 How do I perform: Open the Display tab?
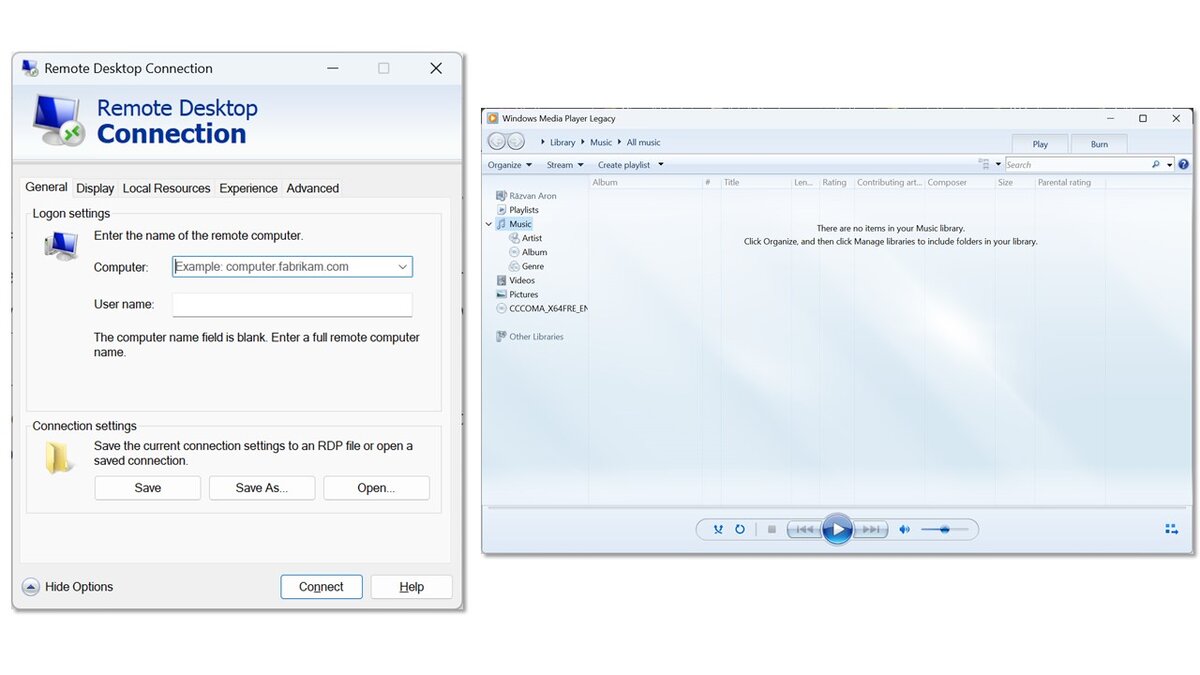(x=95, y=188)
